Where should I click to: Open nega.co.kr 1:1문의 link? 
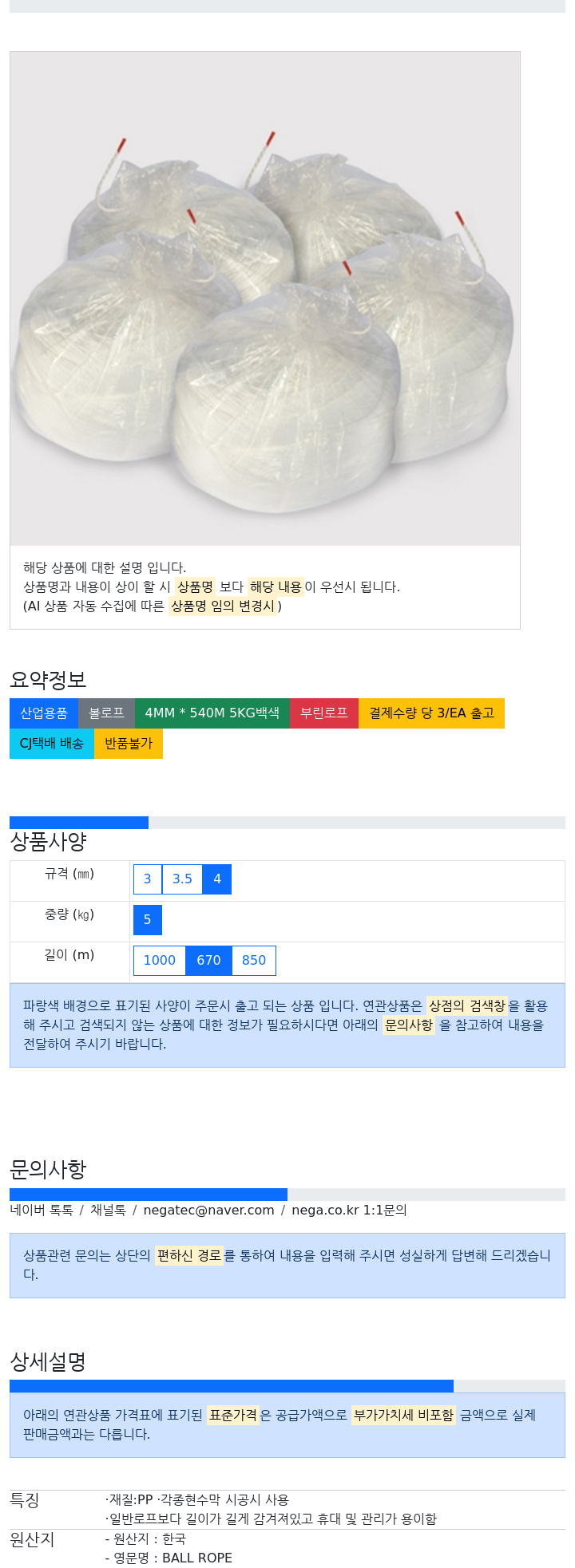click(x=350, y=1211)
